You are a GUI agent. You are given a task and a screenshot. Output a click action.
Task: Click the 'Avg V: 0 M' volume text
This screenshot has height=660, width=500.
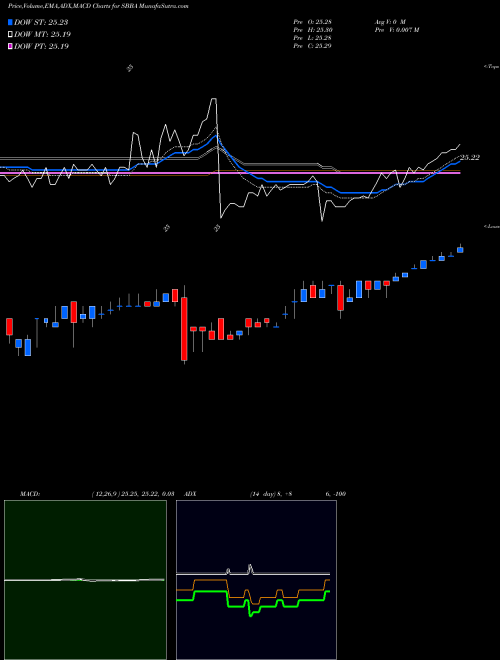click(x=389, y=21)
